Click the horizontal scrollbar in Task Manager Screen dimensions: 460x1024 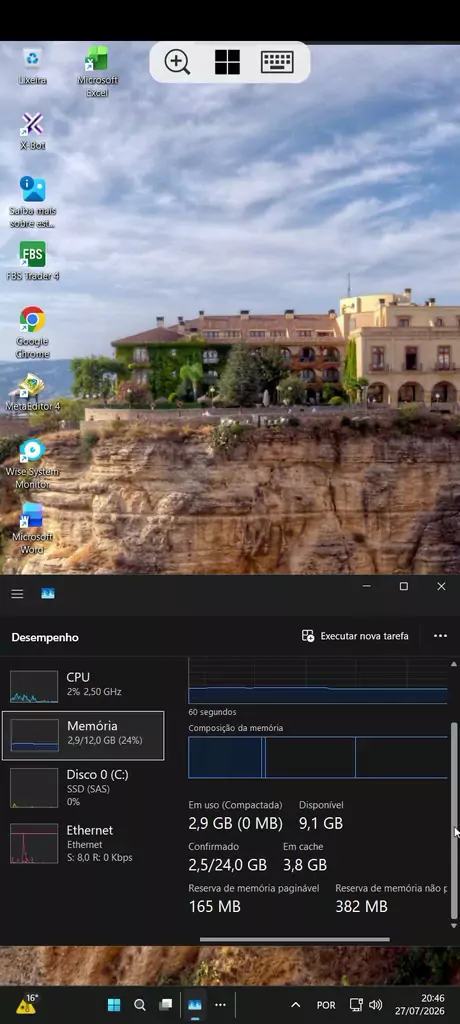pyautogui.click(x=295, y=939)
